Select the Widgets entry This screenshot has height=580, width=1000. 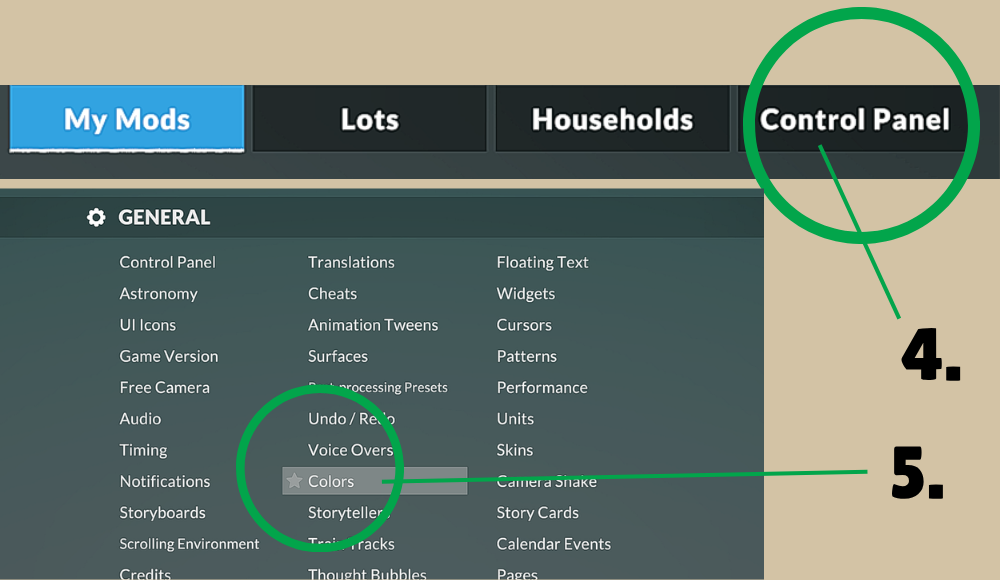point(526,294)
